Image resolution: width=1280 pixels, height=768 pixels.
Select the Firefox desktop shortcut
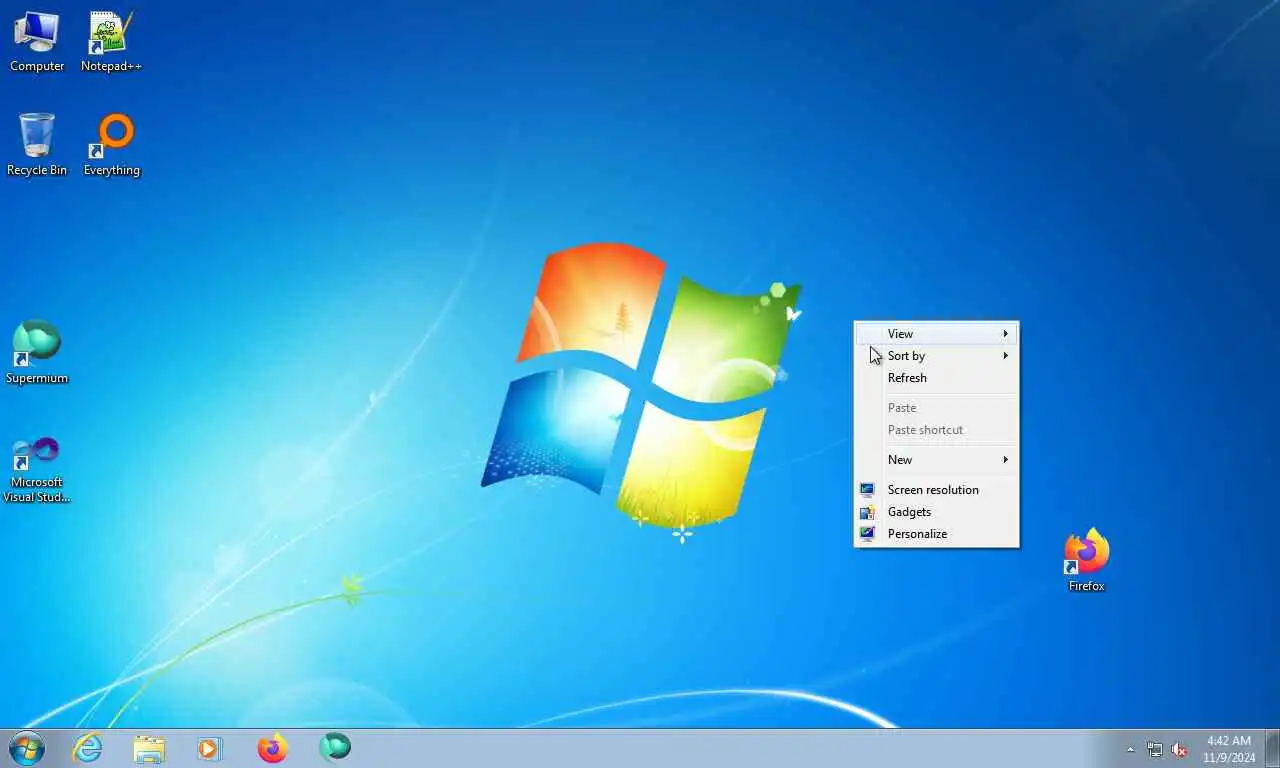(x=1086, y=561)
